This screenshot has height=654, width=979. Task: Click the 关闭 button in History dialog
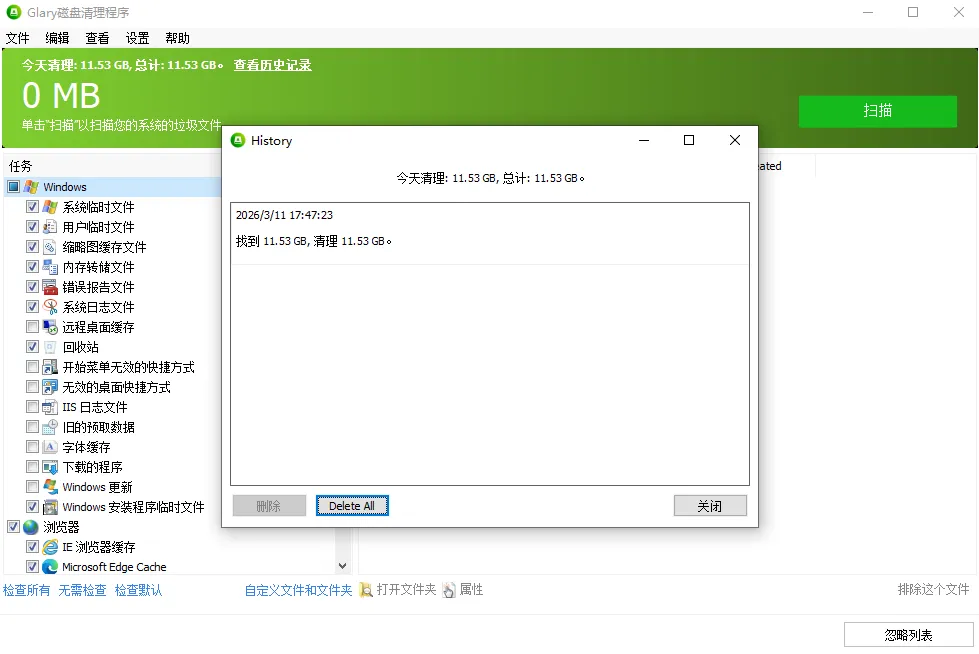pos(710,506)
